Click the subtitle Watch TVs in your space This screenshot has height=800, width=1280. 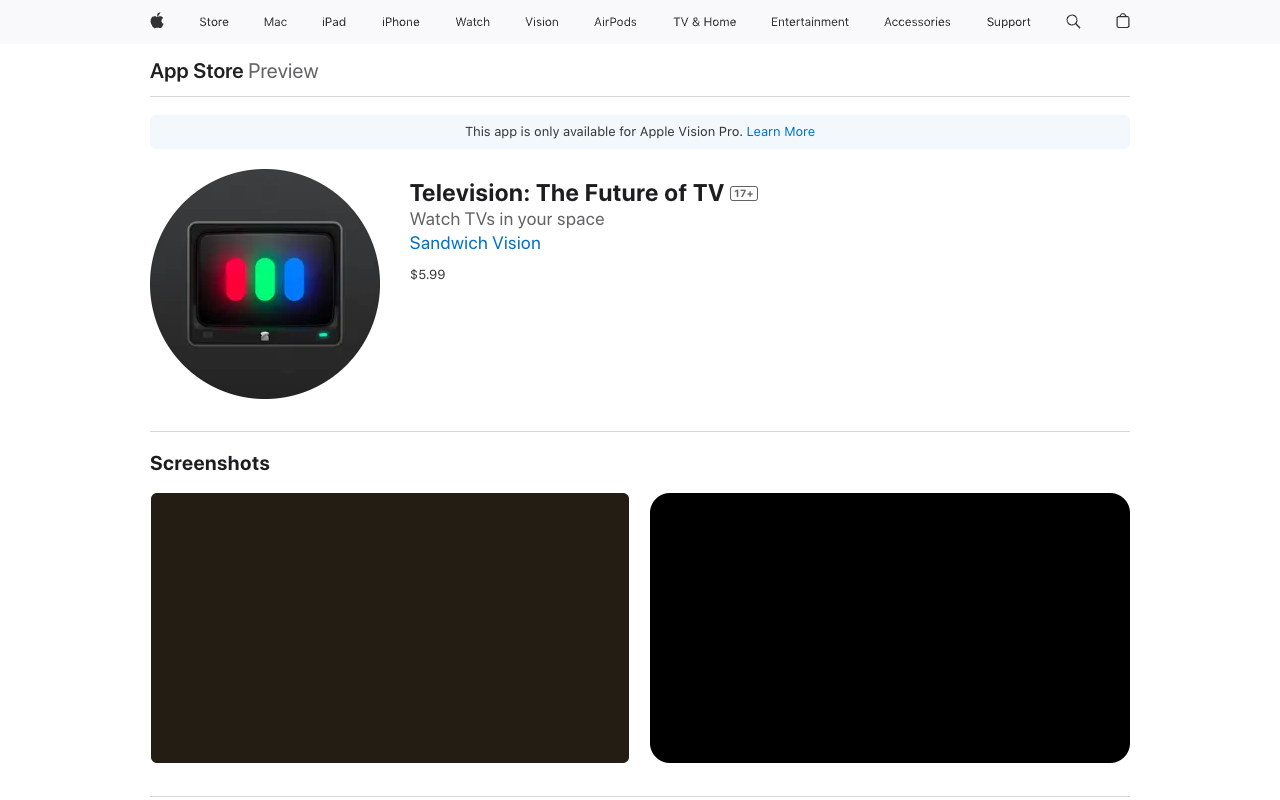point(507,219)
